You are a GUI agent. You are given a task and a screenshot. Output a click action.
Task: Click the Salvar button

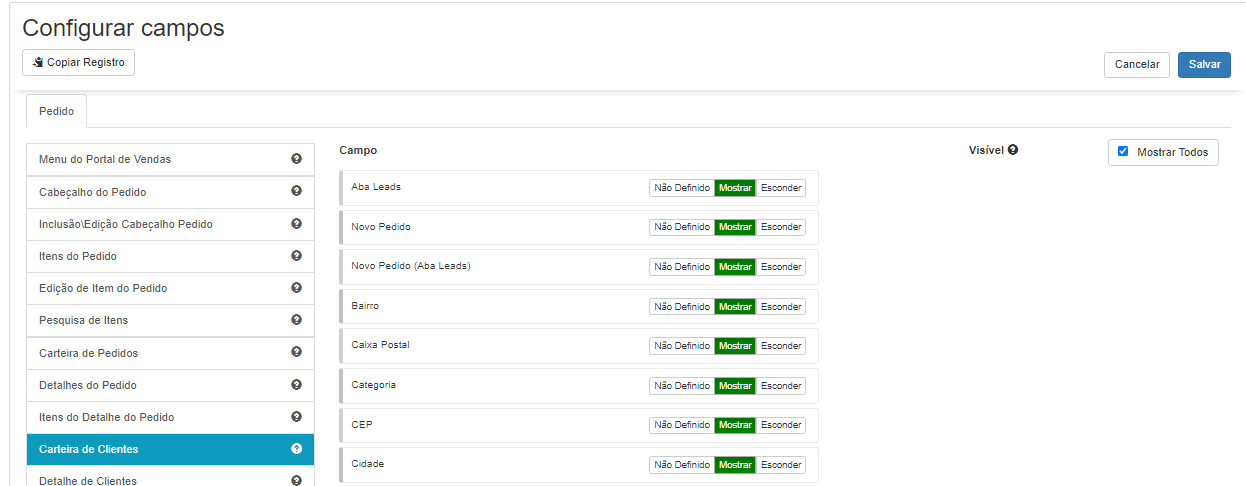pyautogui.click(x=1204, y=64)
